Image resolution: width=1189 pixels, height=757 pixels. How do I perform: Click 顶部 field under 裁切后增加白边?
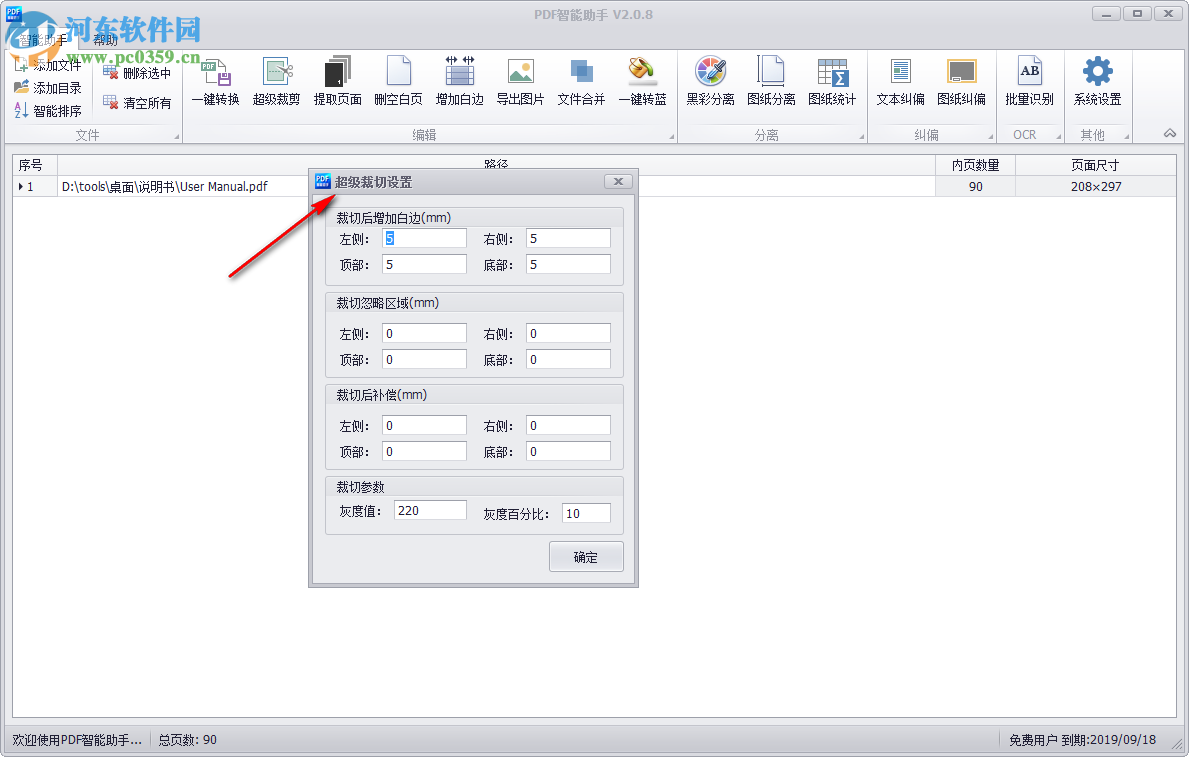point(424,264)
